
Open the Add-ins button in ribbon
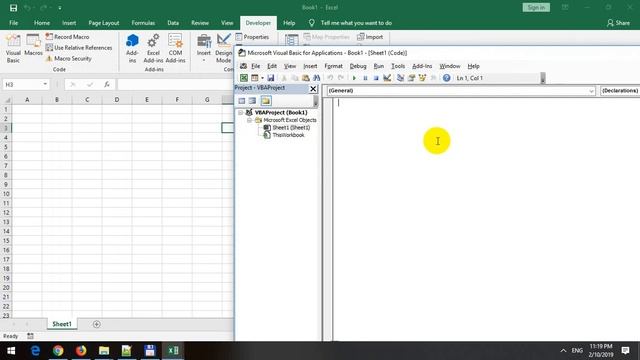pyautogui.click(x=132, y=48)
